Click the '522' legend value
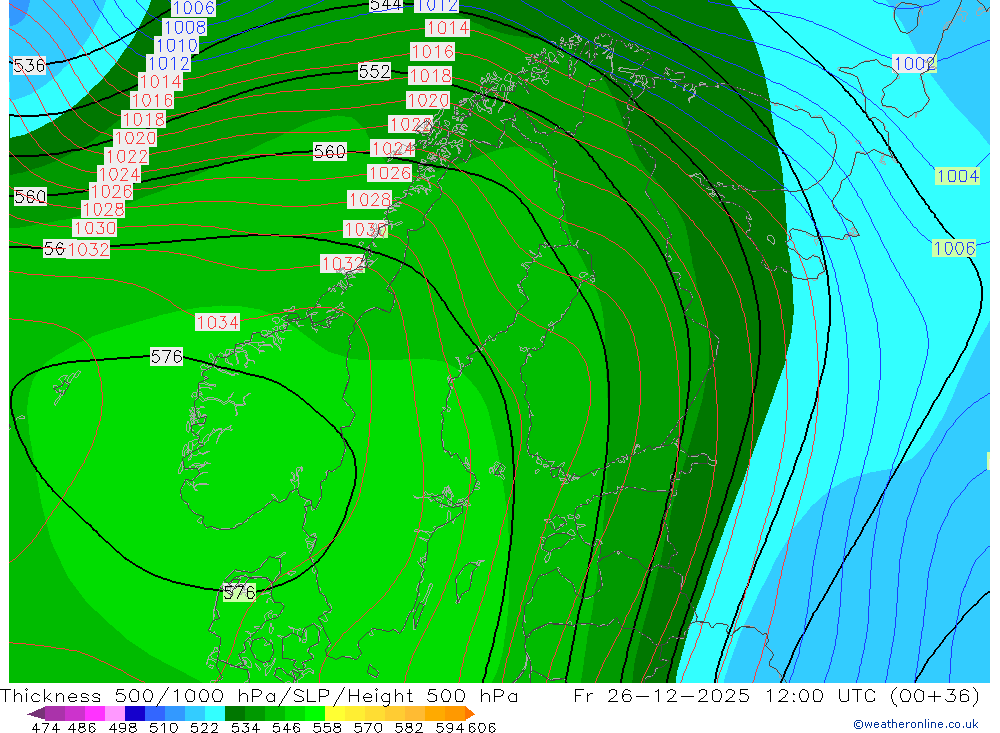The height and width of the screenshot is (733, 1000). 205,727
